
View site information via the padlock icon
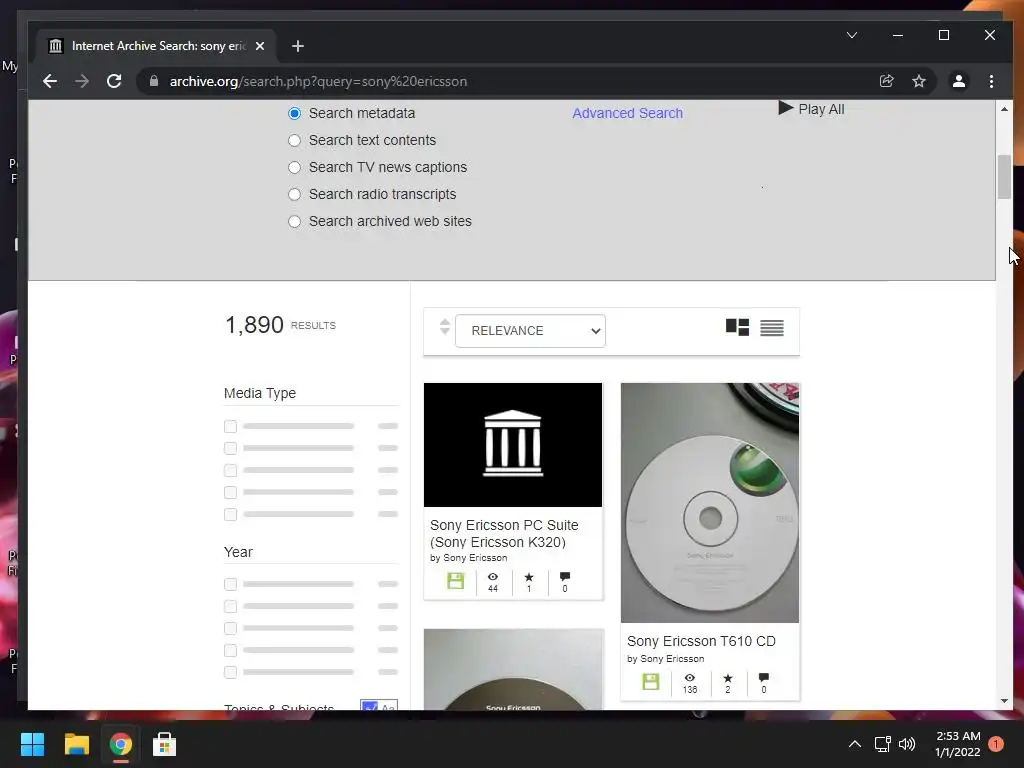pyautogui.click(x=154, y=81)
